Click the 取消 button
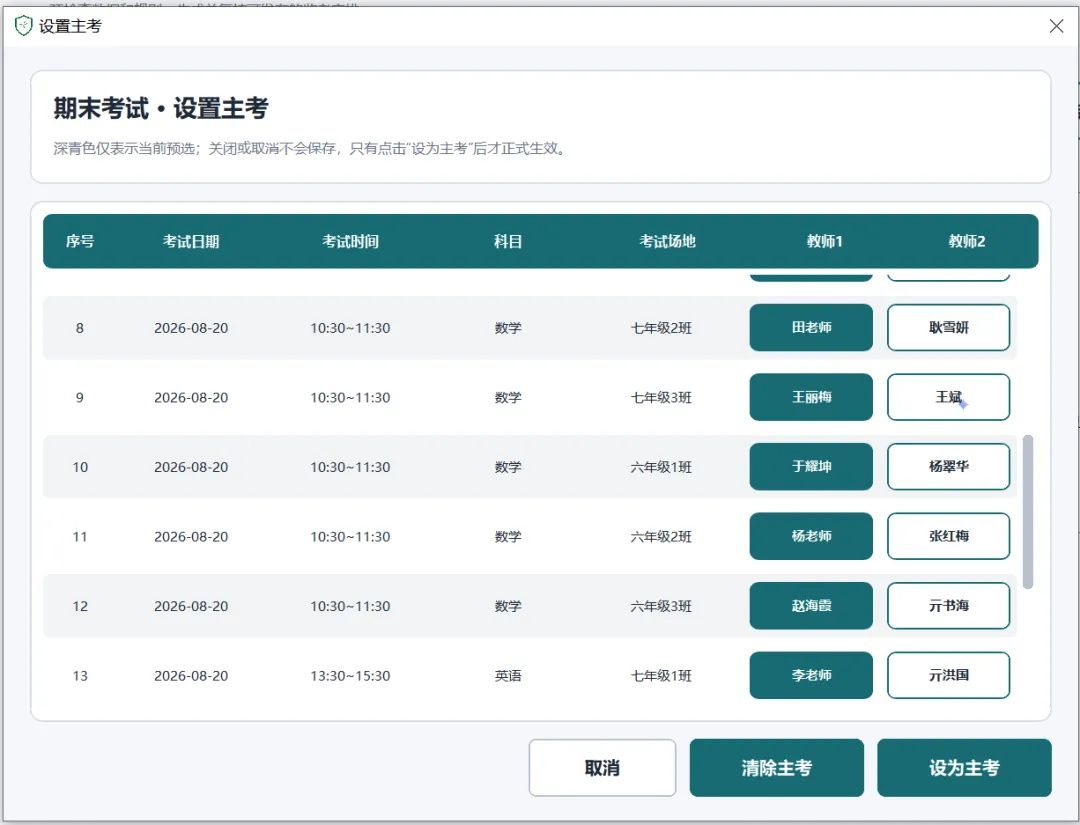Viewport: 1080px width, 825px height. tap(602, 768)
